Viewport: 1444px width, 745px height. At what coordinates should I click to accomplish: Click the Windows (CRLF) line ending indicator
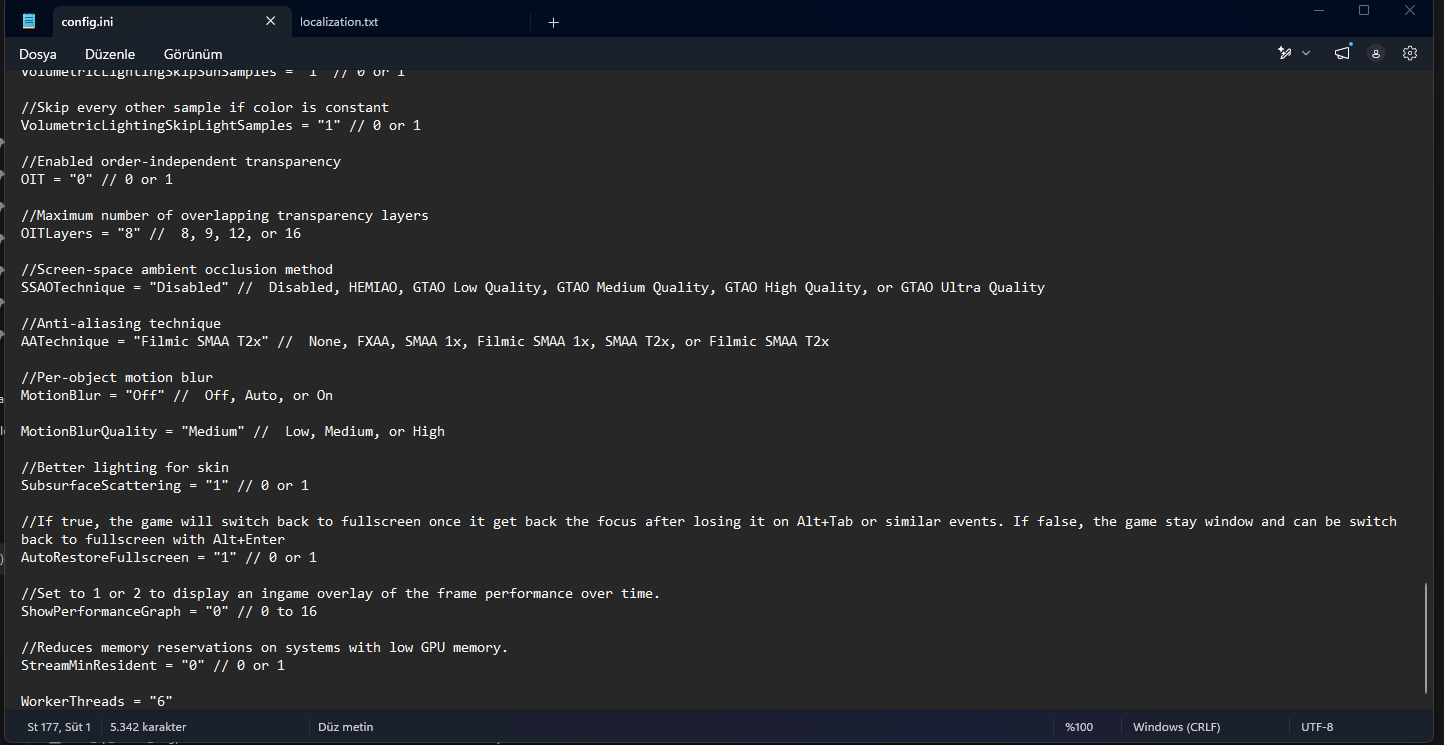pos(1176,727)
